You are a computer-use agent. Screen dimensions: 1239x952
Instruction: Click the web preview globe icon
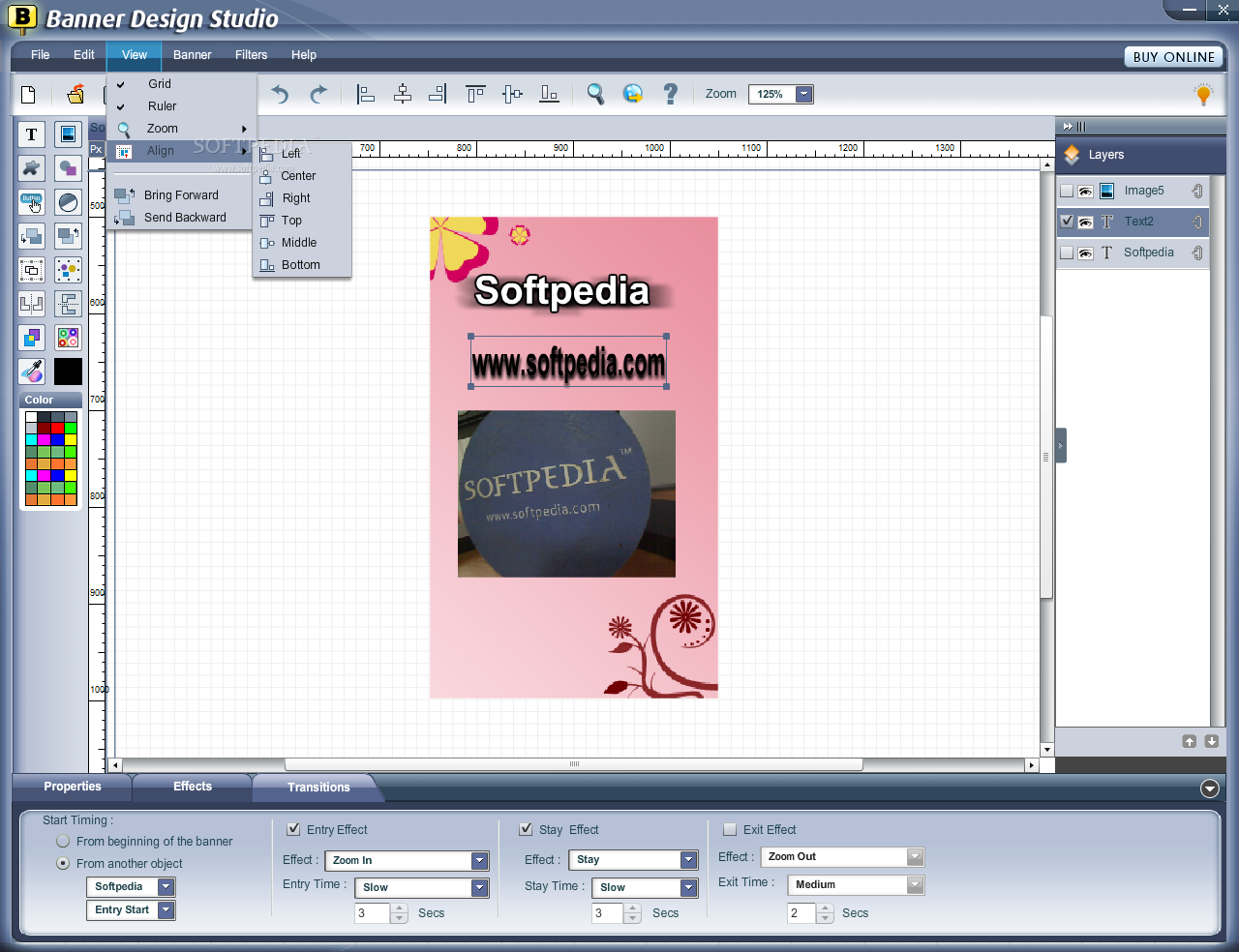tap(633, 94)
